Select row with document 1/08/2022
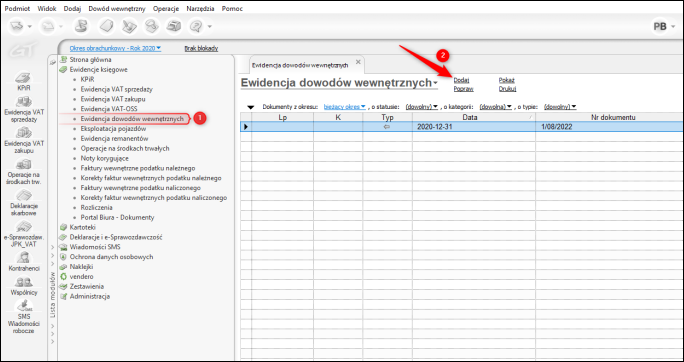Screen dimensions: 684x362 (x=462, y=126)
